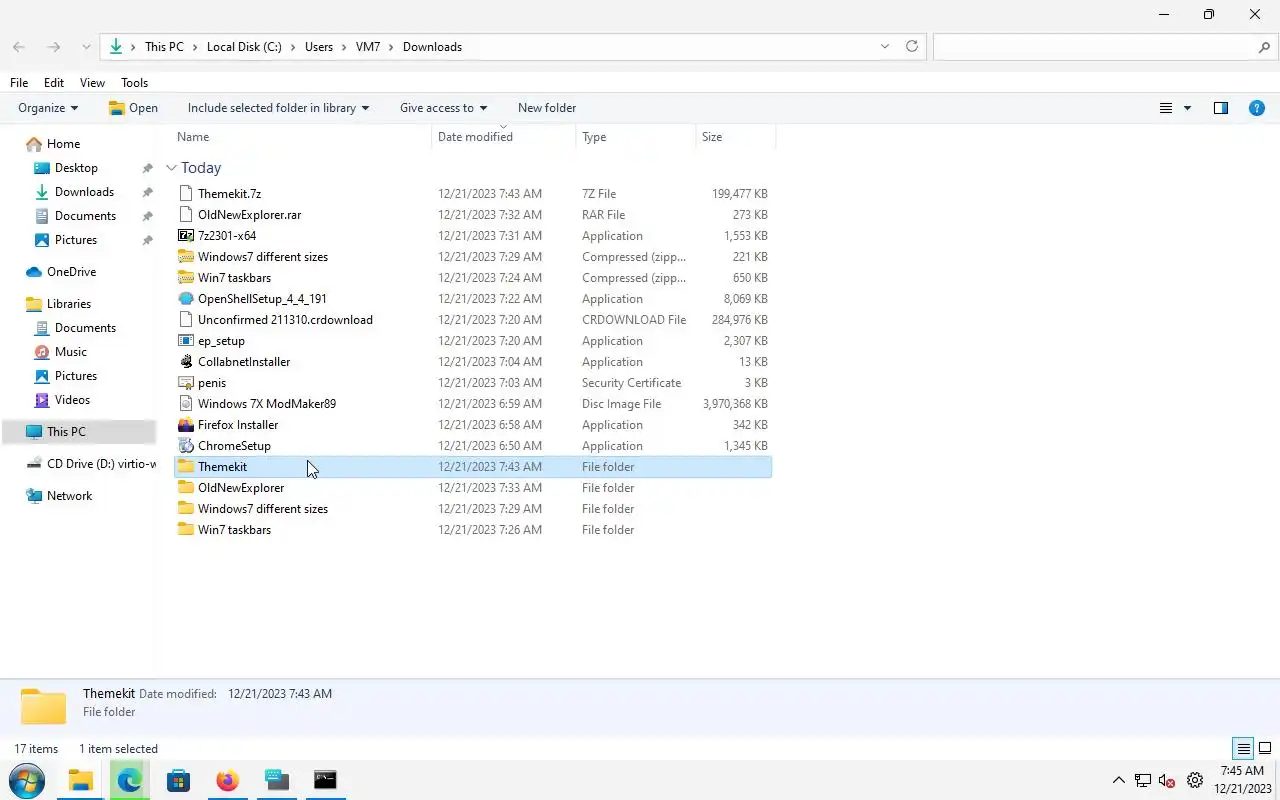Open the recent locations dropdown arrow
The image size is (1280, 800).
click(x=86, y=47)
